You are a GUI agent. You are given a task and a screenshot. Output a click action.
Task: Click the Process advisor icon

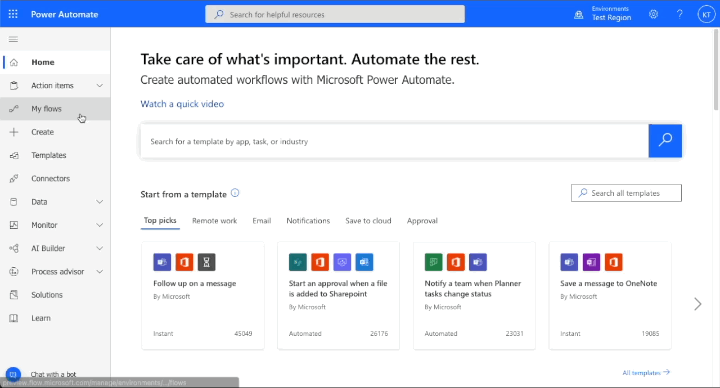click(14, 271)
